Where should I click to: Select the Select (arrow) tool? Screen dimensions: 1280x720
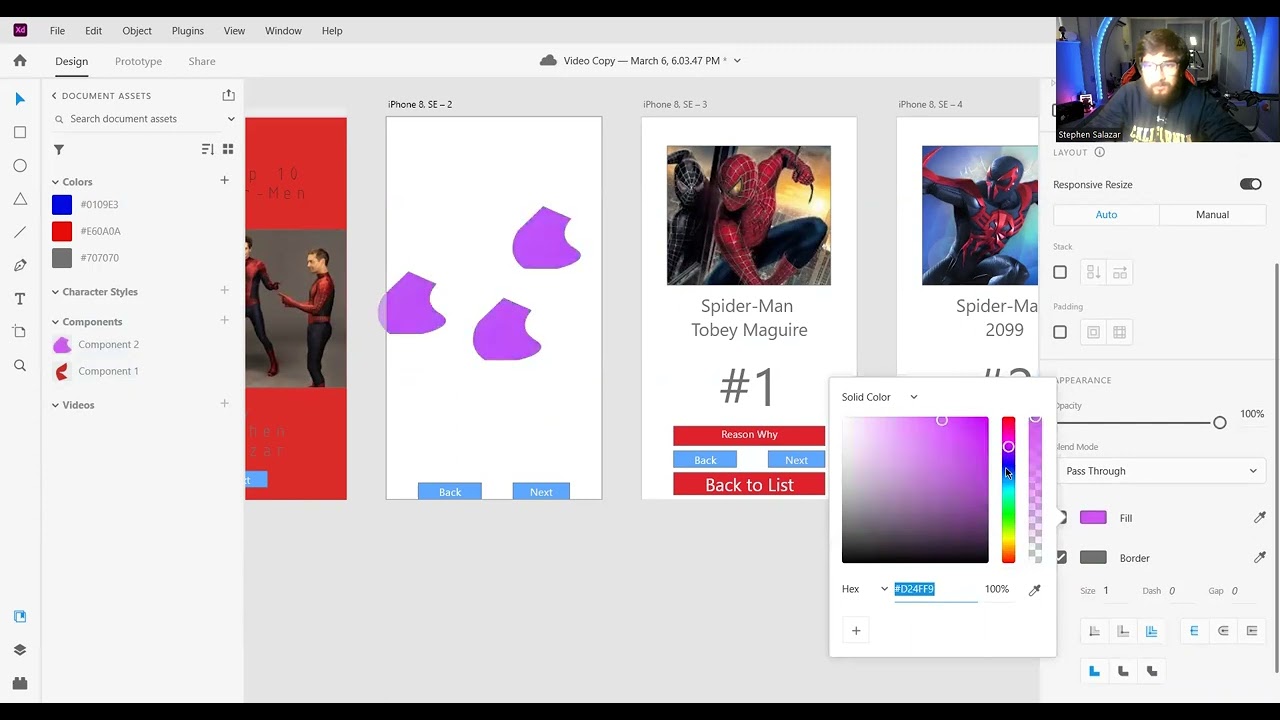tap(20, 99)
